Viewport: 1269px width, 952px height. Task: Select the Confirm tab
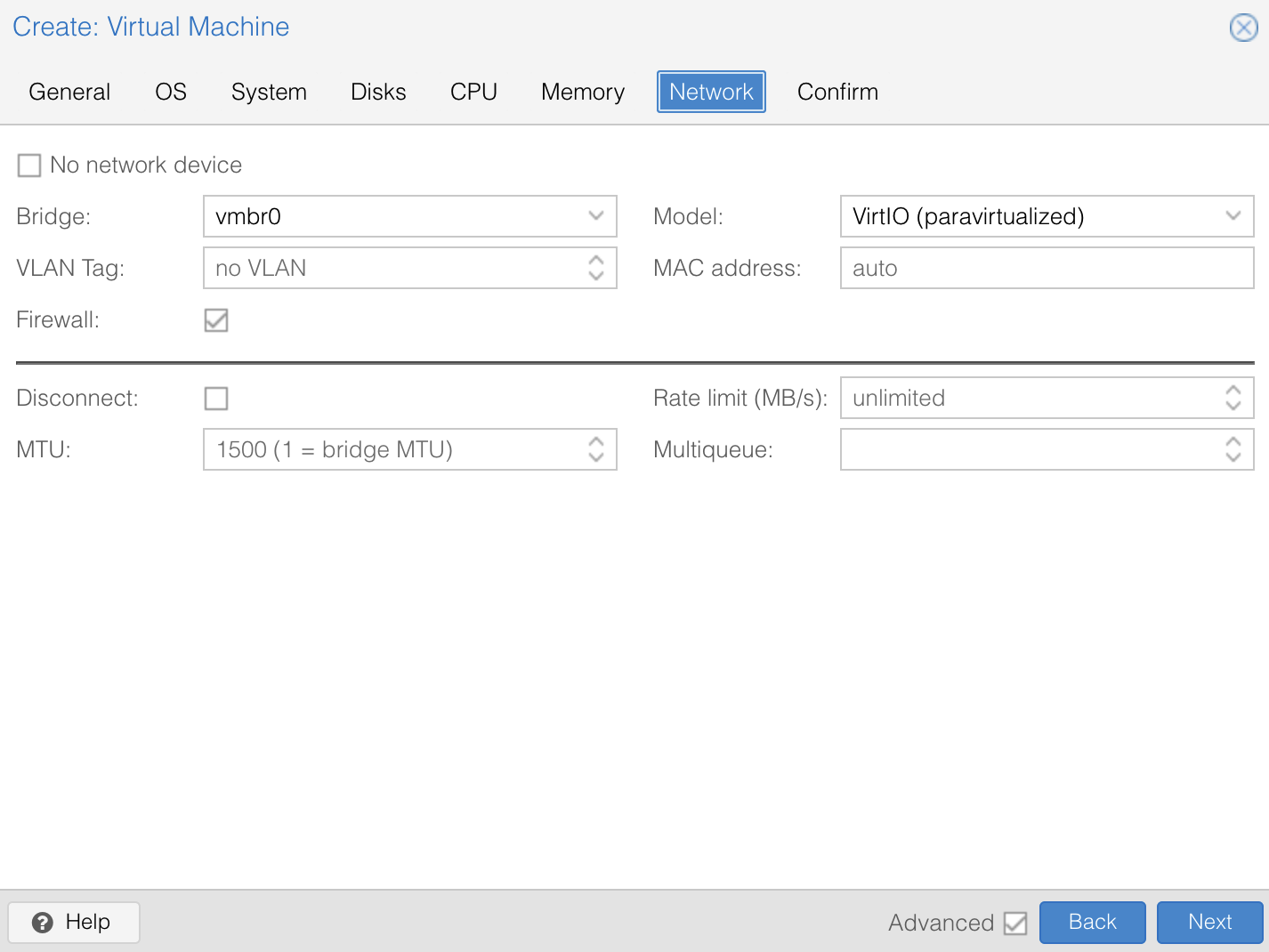pyautogui.click(x=837, y=92)
